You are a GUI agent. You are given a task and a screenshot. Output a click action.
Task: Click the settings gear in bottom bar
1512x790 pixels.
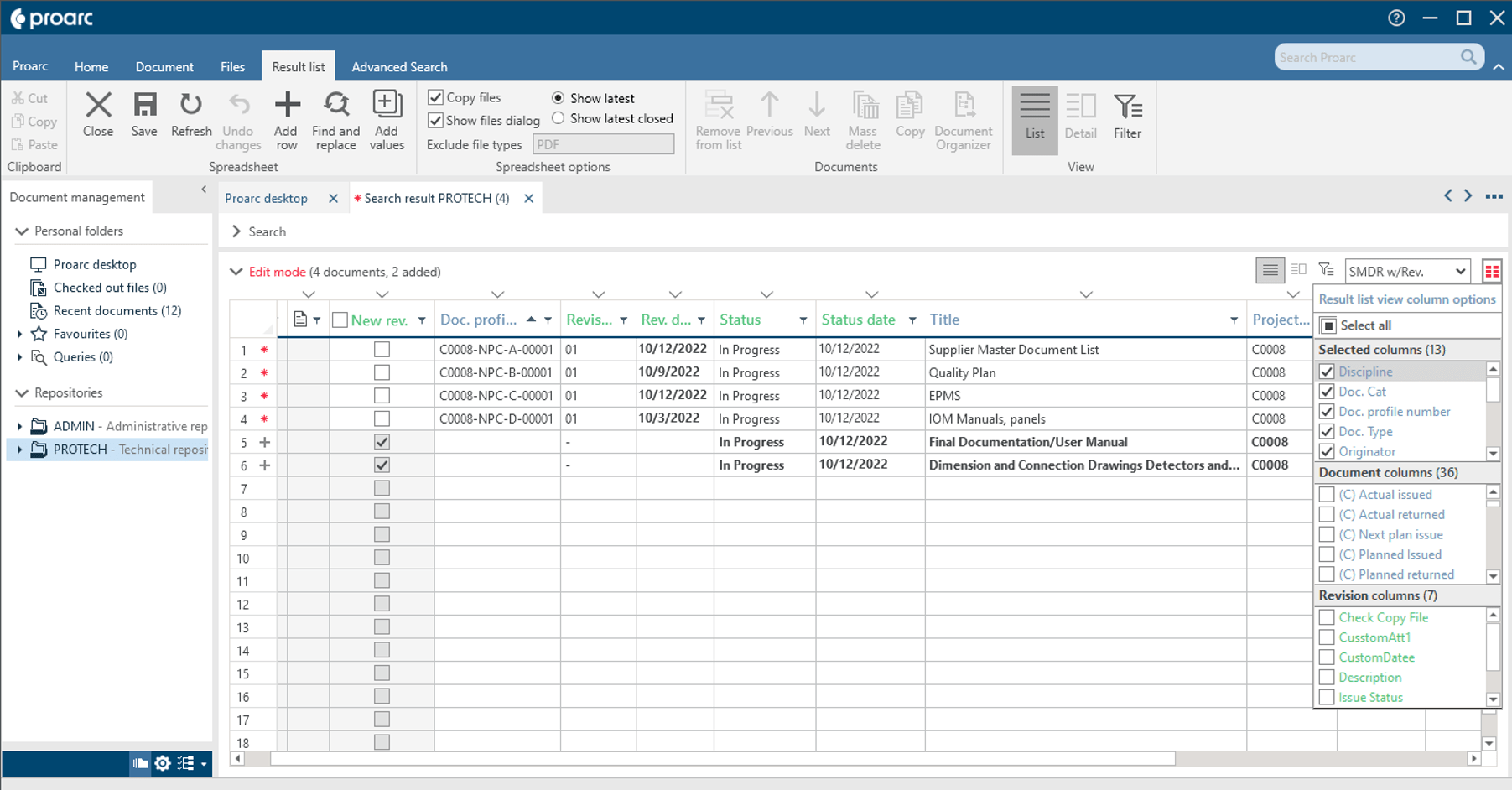tap(163, 763)
